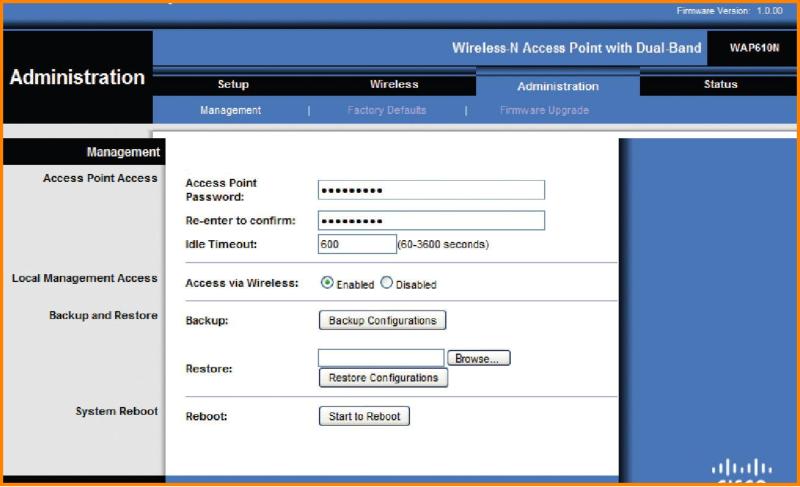Go to the Status tab
This screenshot has height=487, width=800.
click(720, 85)
